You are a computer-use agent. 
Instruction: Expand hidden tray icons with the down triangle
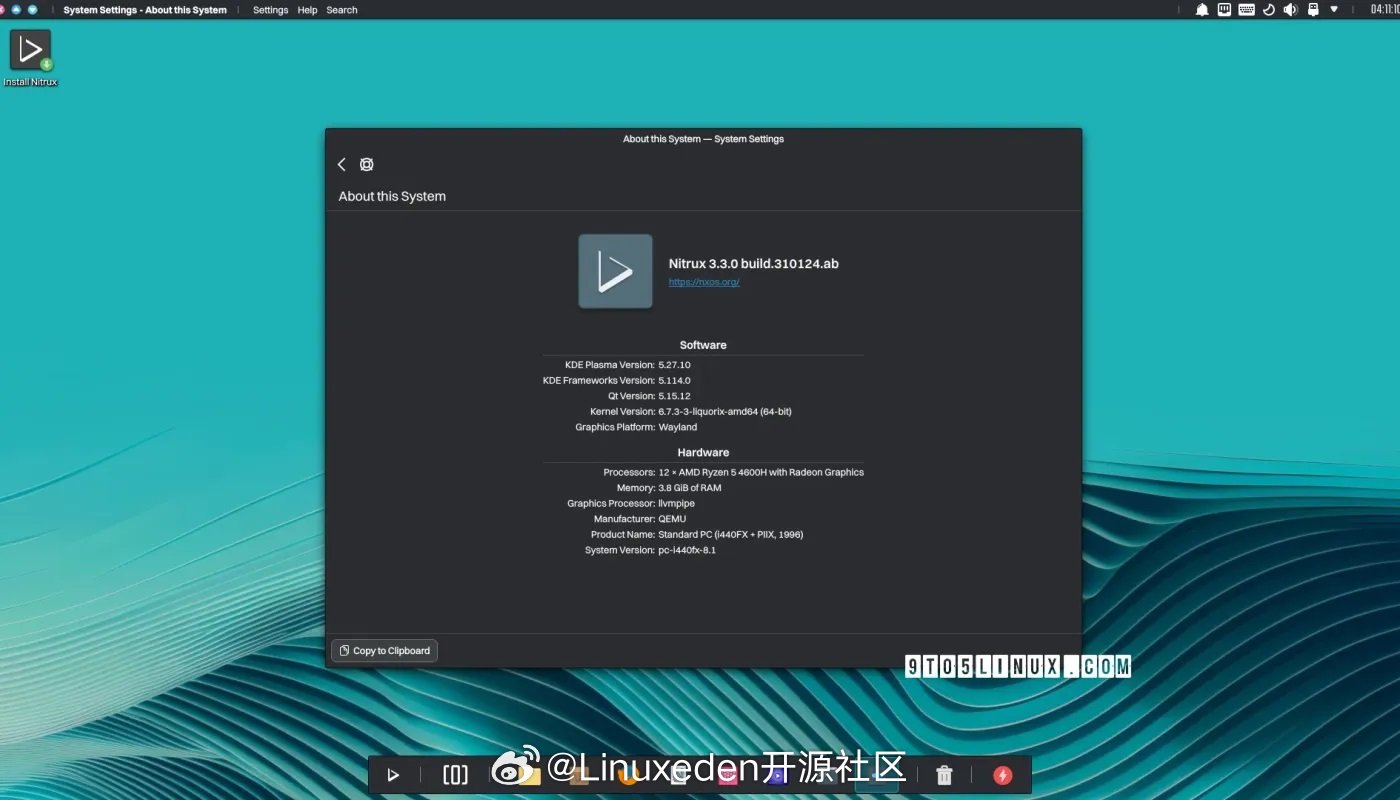(x=1334, y=10)
